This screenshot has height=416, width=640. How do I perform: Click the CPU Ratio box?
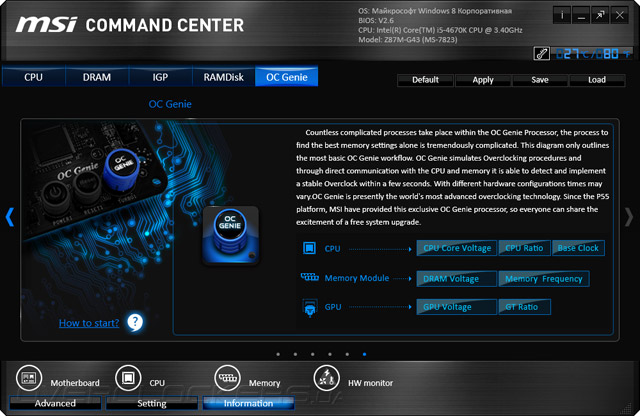pyautogui.click(x=524, y=248)
